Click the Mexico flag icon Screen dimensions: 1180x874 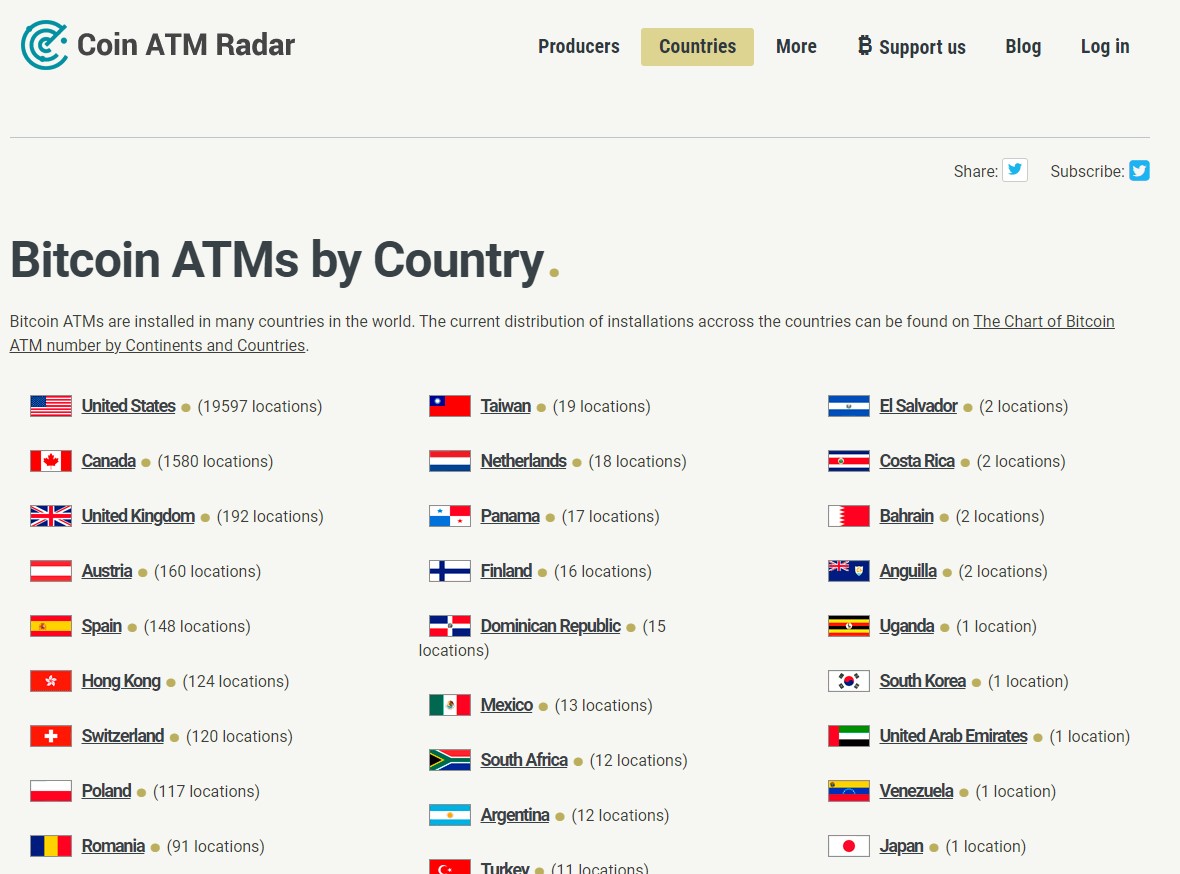tap(450, 705)
